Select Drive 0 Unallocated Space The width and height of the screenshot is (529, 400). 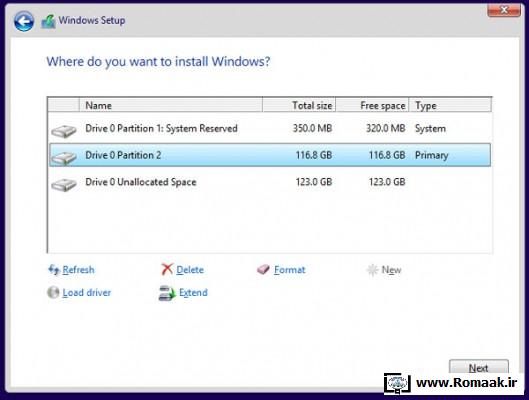pos(270,182)
